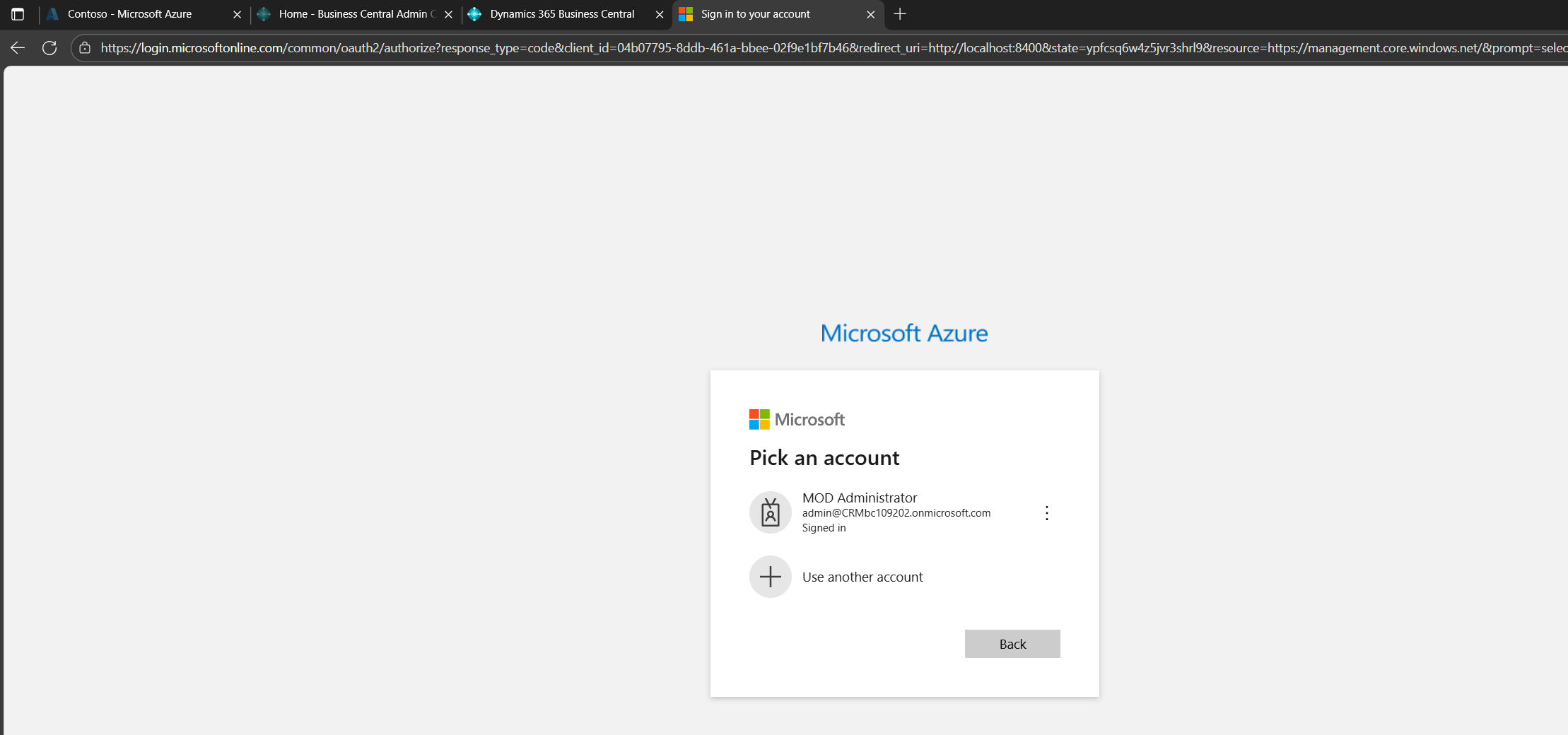
Task: Close the Contoso - Microsoft Azure tab
Action: [x=237, y=14]
